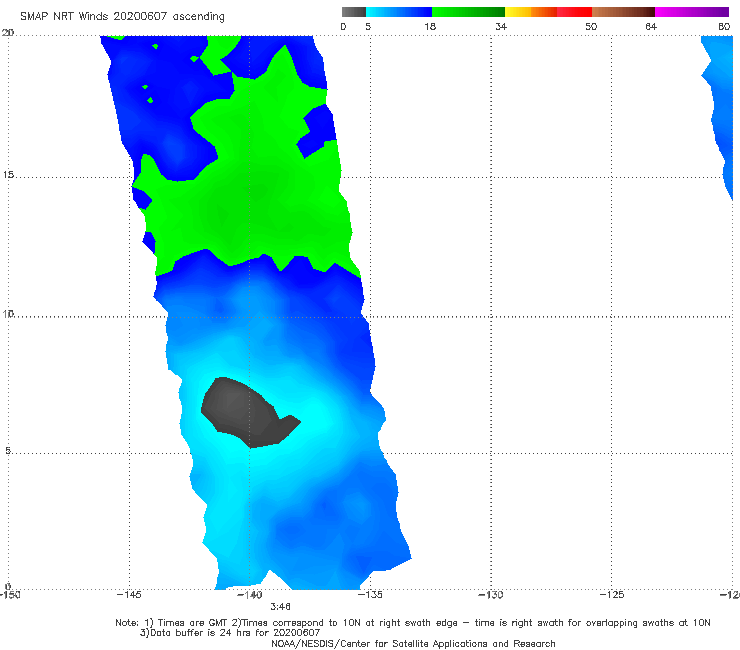Click the '10' latitude axis label
Screen dimensions: 740x650
8,314
